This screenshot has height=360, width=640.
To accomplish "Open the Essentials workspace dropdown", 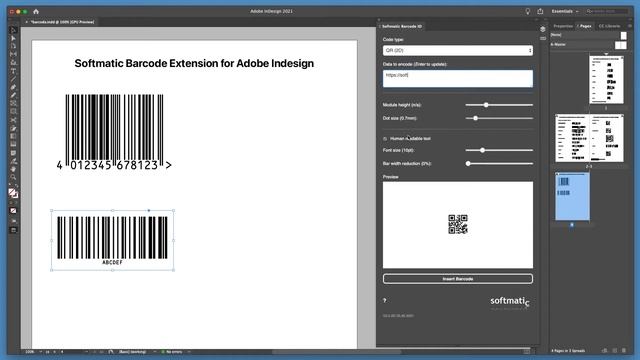I will point(565,11).
